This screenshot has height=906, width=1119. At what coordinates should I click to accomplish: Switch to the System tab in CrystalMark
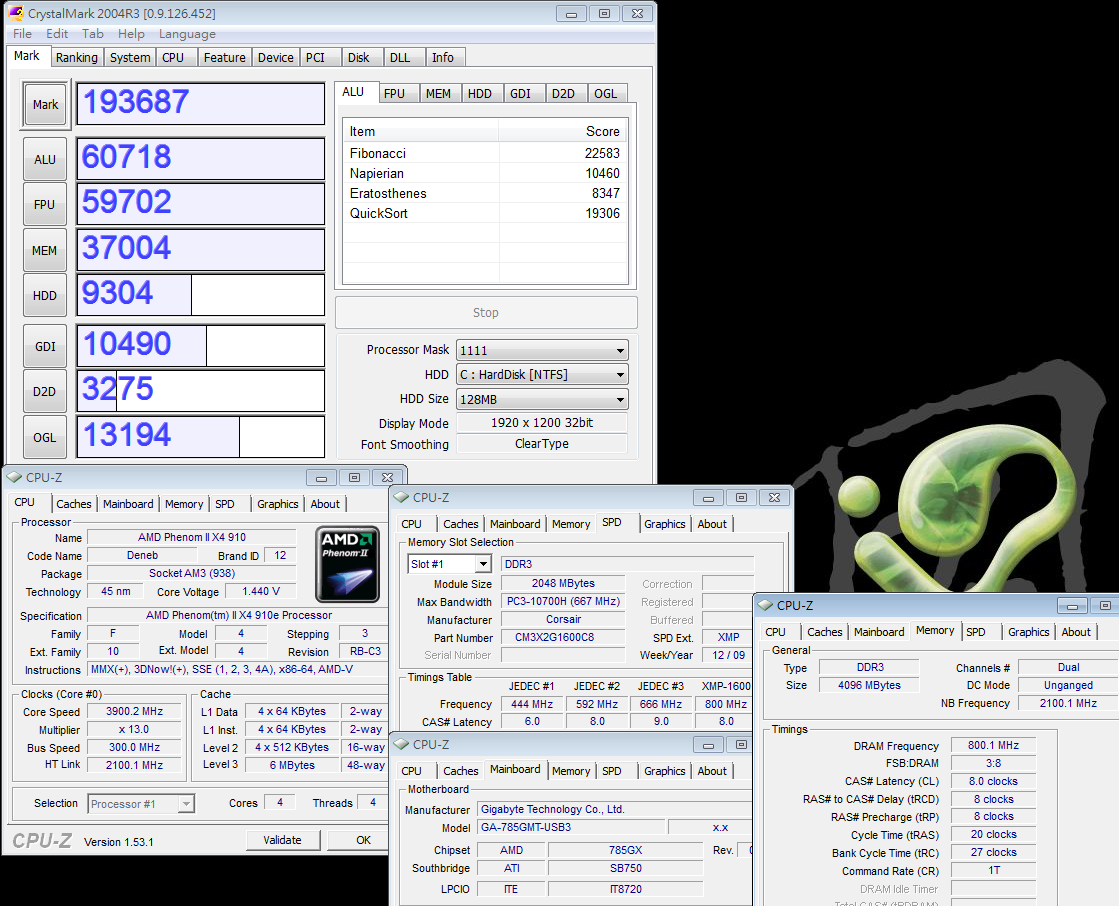[130, 58]
